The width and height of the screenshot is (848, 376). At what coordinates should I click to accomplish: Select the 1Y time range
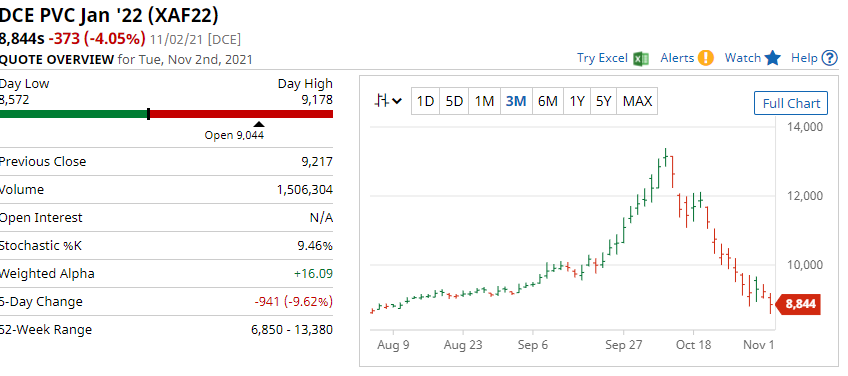577,101
